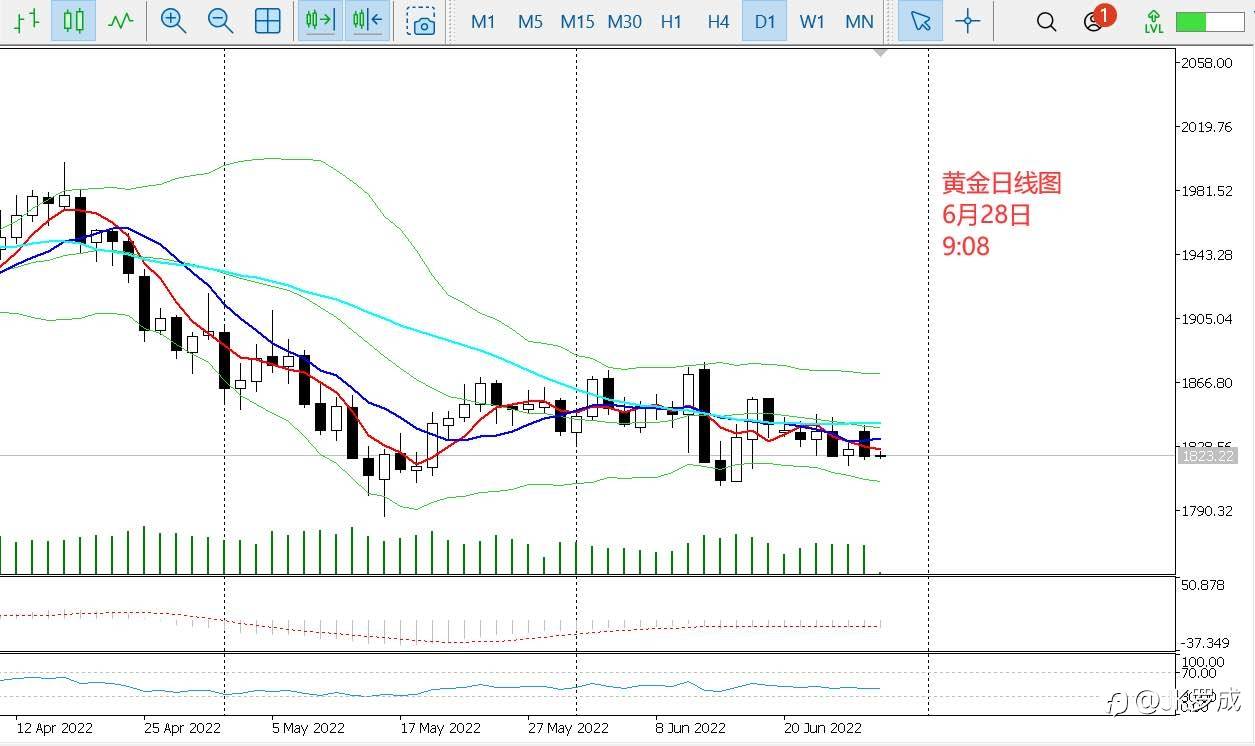Zoom out of the chart
This screenshot has width=1255, height=746.
tap(220, 21)
